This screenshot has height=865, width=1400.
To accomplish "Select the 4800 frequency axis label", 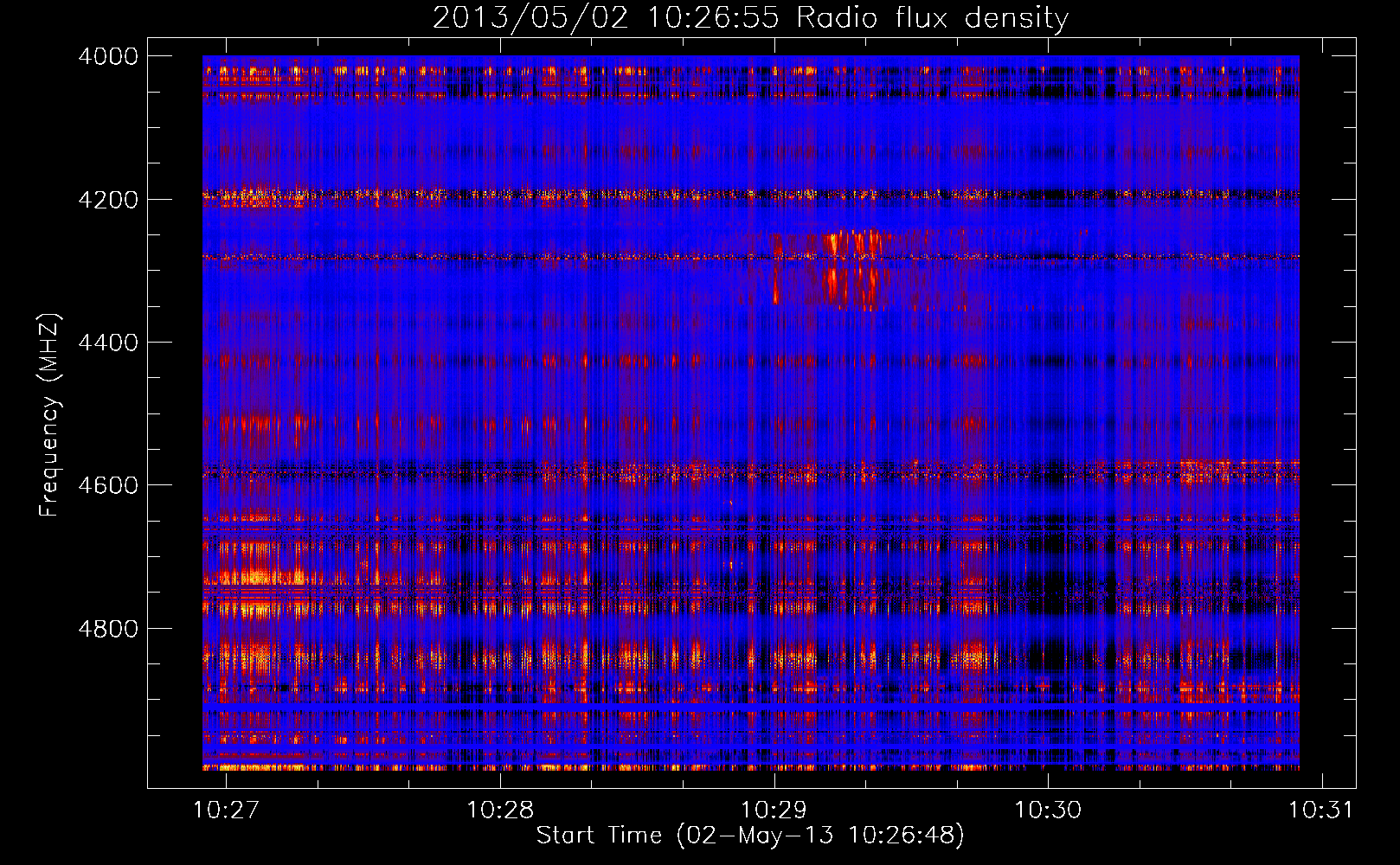I will pyautogui.click(x=108, y=628).
